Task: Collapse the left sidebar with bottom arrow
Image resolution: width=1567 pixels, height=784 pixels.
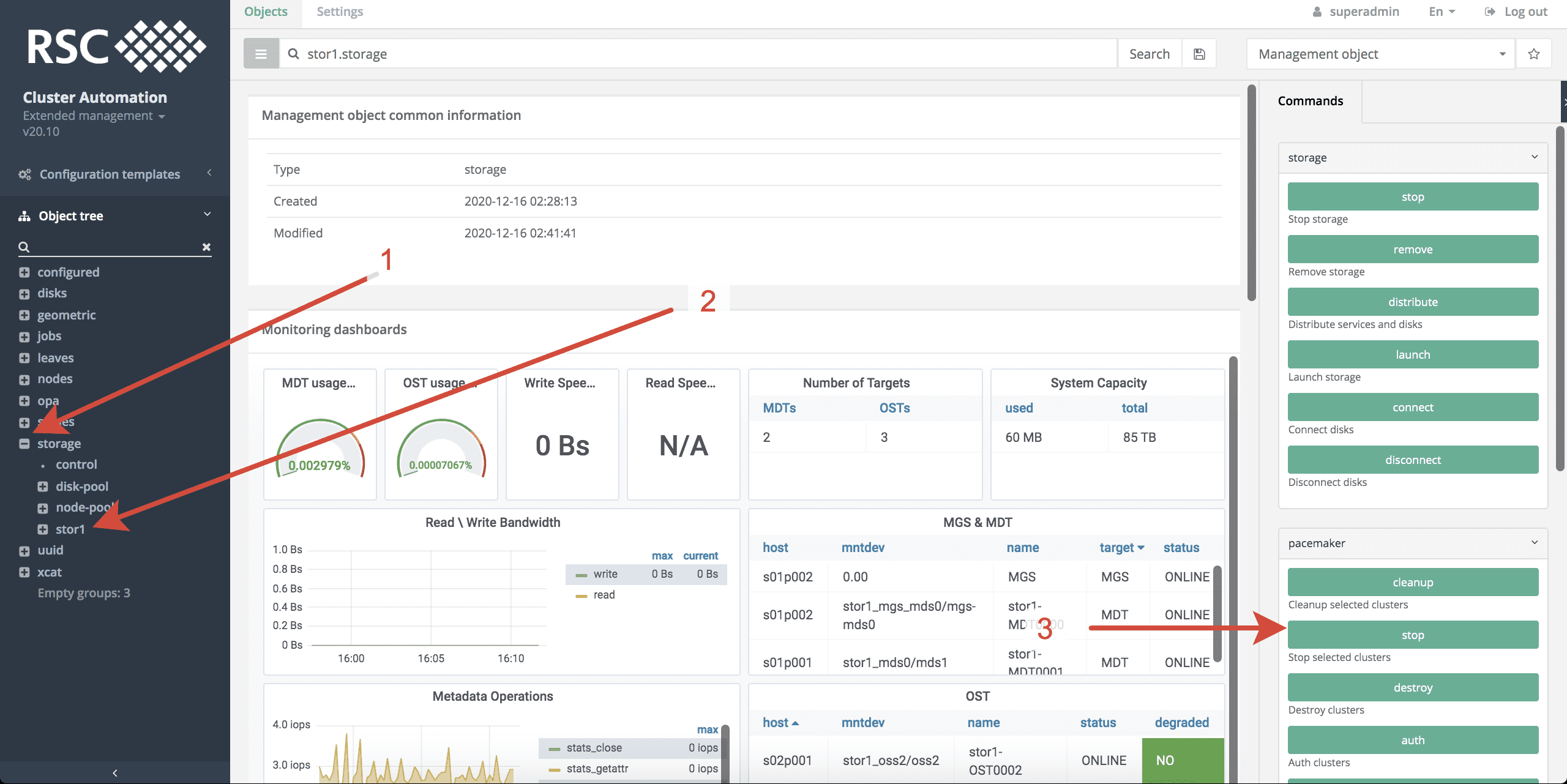Action: [x=115, y=772]
